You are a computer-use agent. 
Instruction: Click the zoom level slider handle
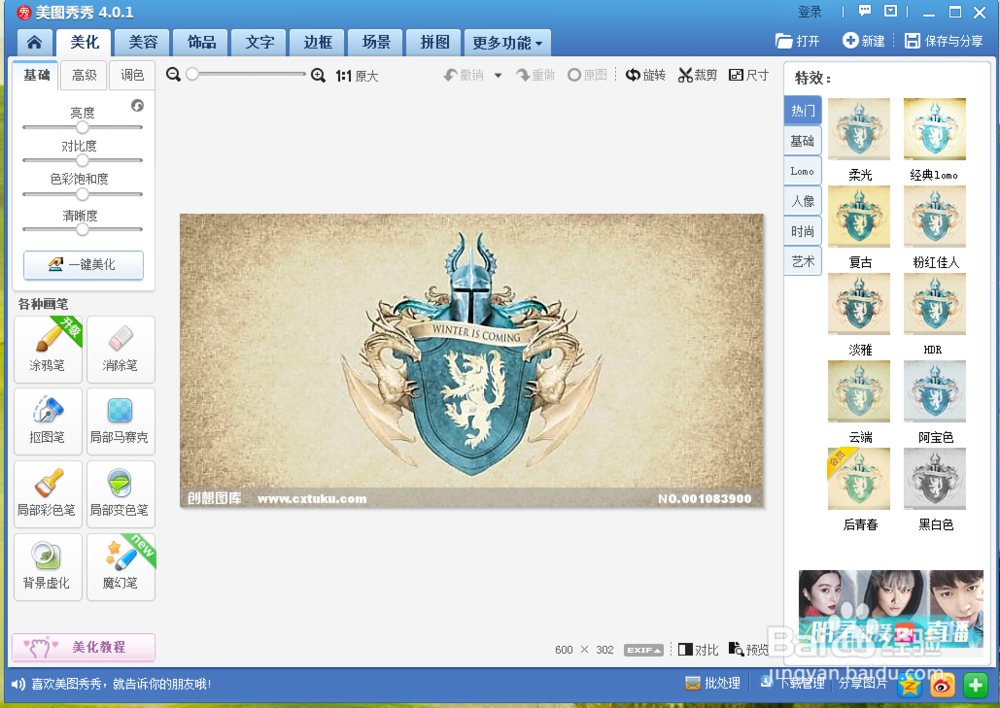192,74
